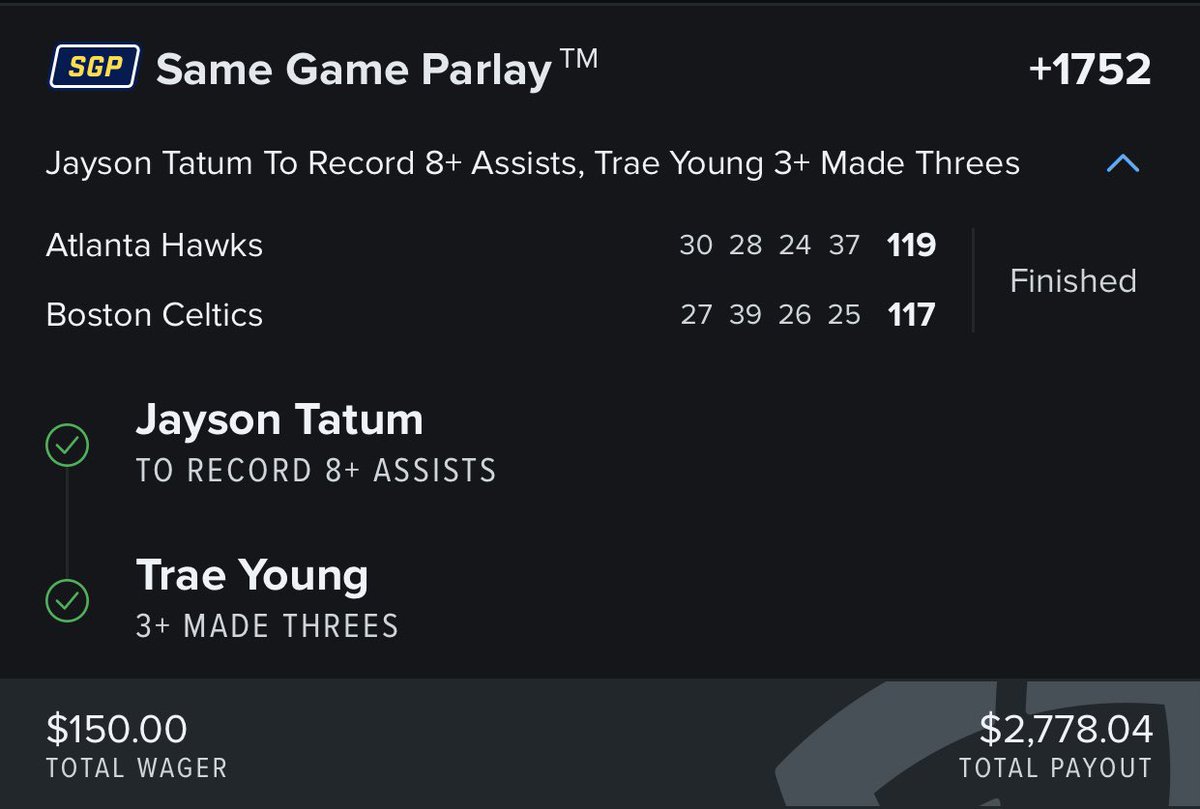Open the Jayson Tatum leg name
Screen dimensions: 1200x809
point(279,420)
